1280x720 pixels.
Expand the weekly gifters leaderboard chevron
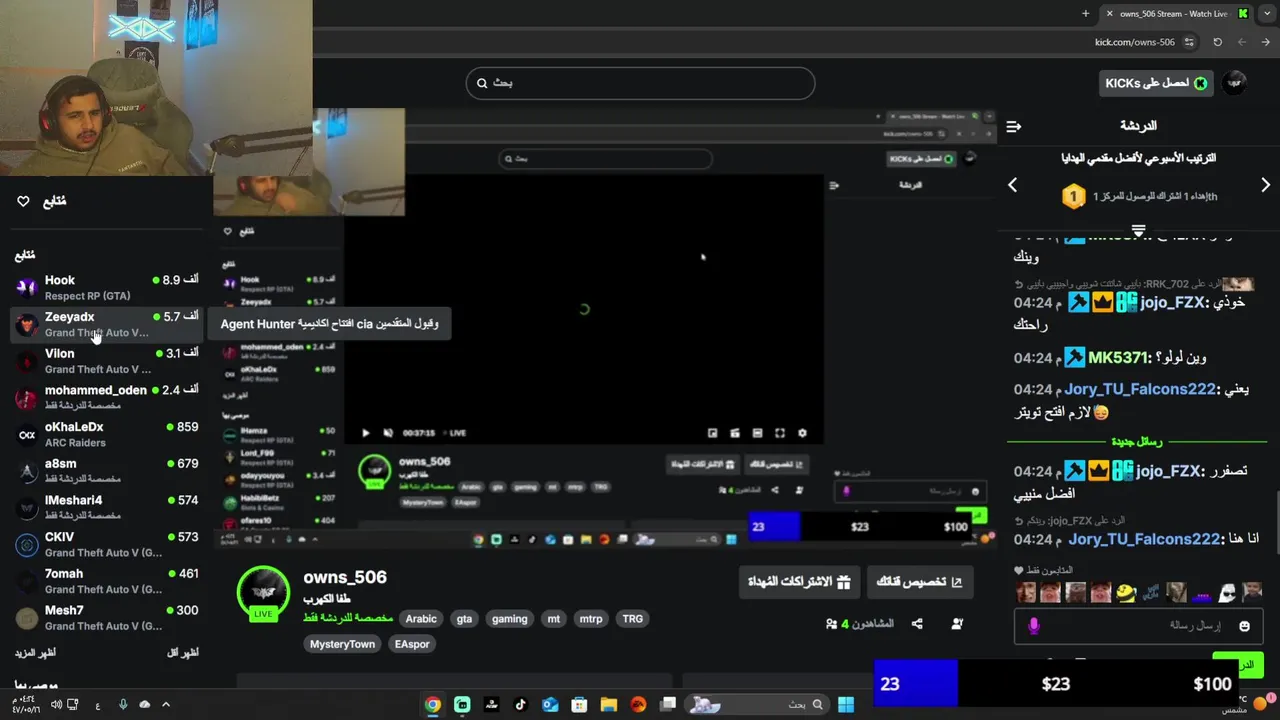(1138, 231)
